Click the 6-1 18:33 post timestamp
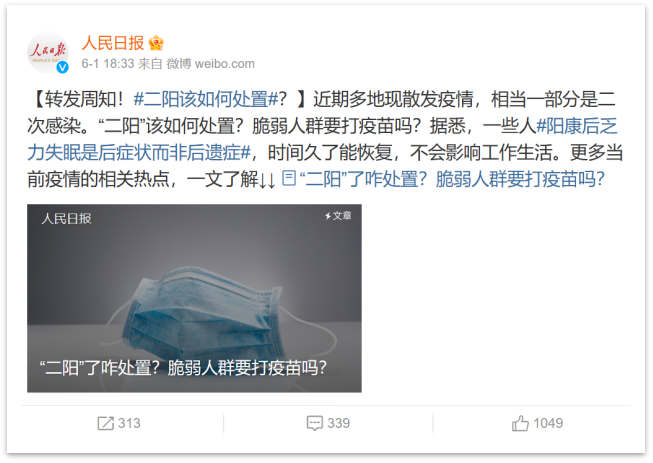 [x=108, y=64]
